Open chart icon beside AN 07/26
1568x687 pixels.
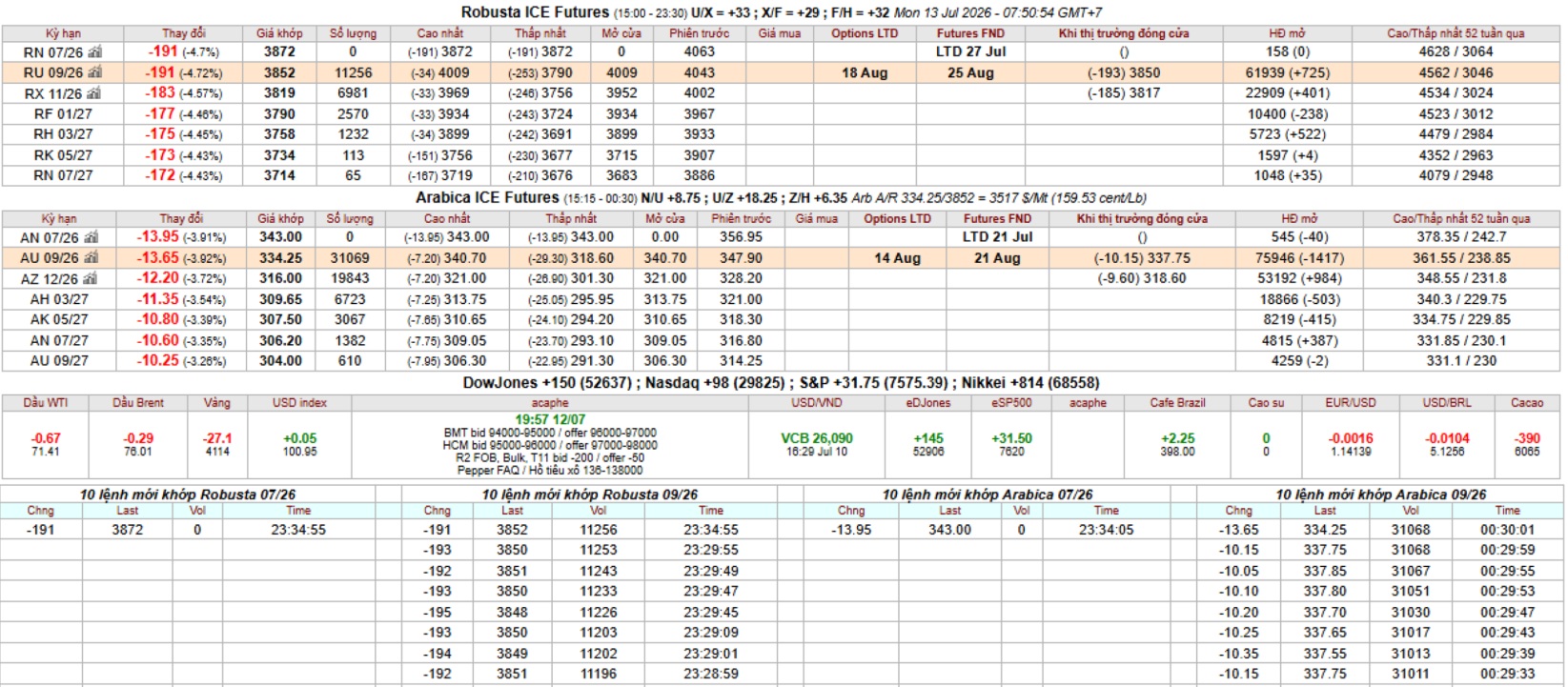point(92,237)
